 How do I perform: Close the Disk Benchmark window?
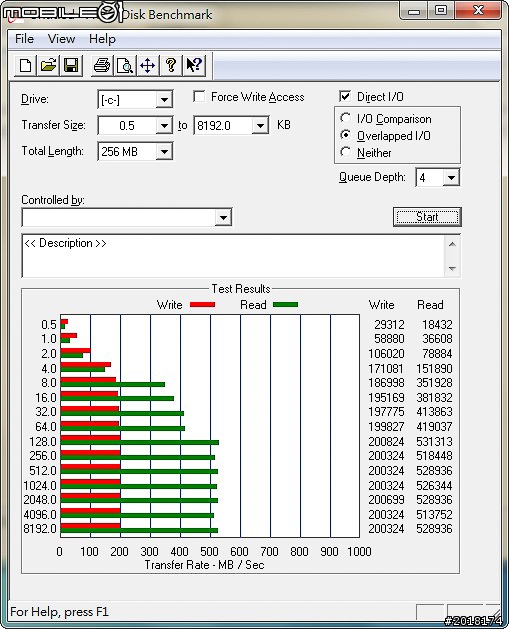coord(478,10)
